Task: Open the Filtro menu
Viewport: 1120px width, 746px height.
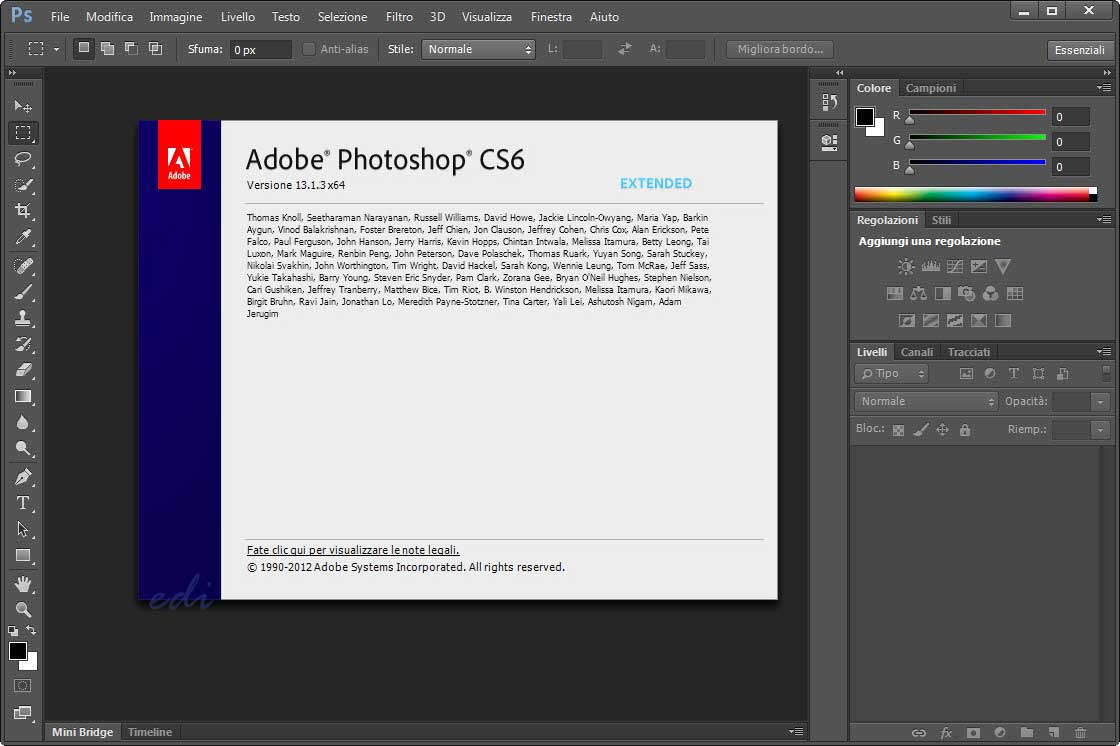Action: point(399,16)
